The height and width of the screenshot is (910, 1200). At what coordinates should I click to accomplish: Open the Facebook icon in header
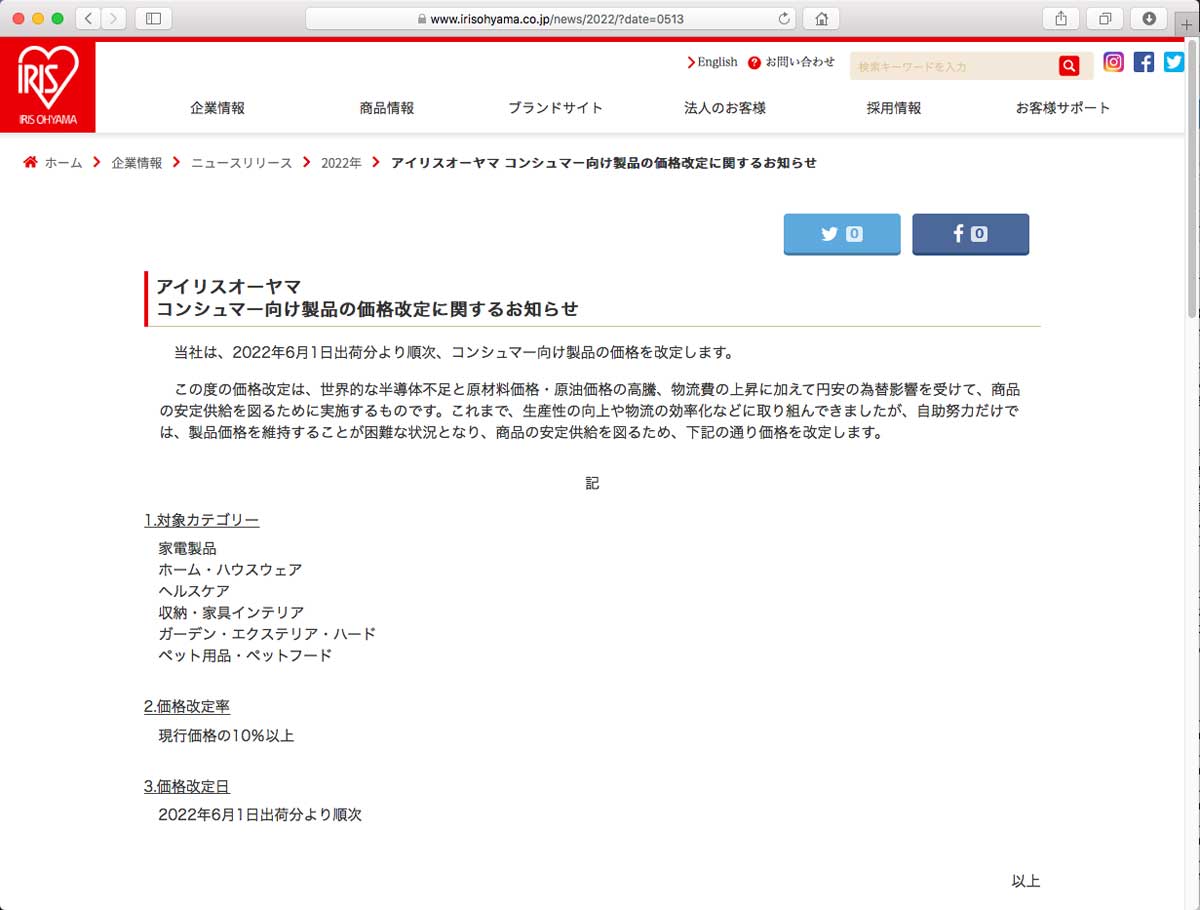pos(1144,62)
